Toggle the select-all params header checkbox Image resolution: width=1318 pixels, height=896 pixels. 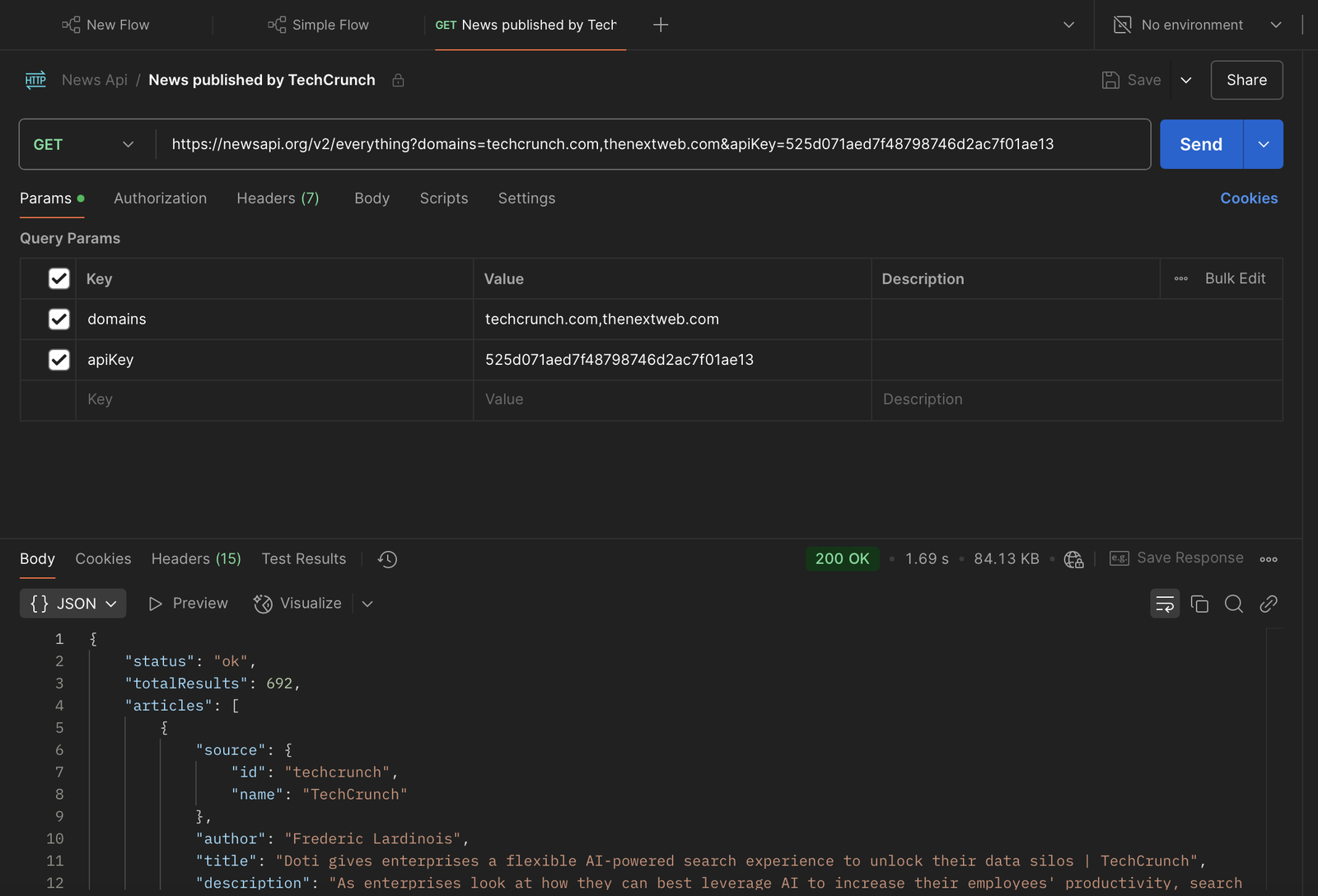[59, 279]
